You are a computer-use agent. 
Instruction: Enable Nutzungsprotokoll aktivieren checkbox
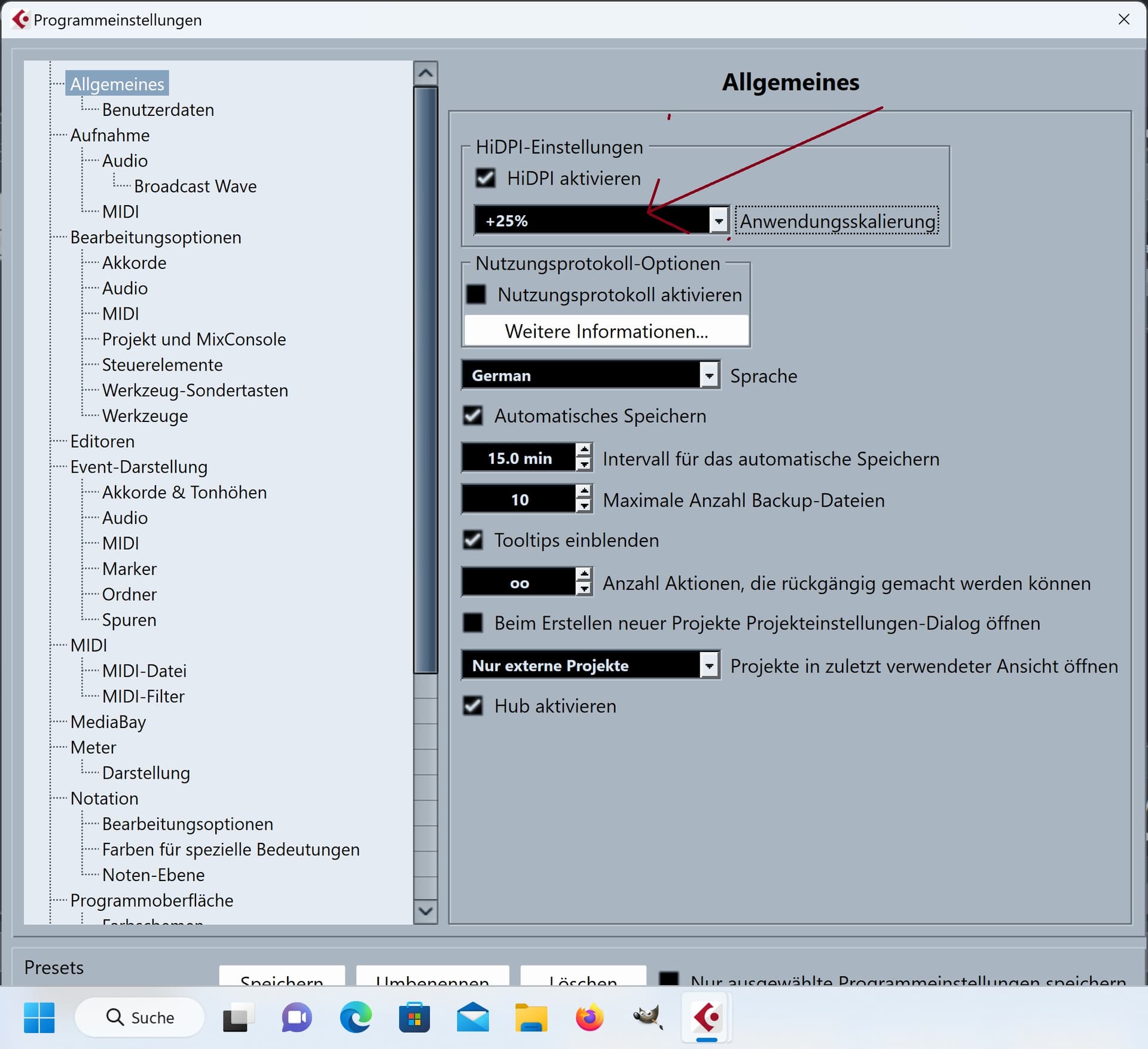(x=477, y=294)
